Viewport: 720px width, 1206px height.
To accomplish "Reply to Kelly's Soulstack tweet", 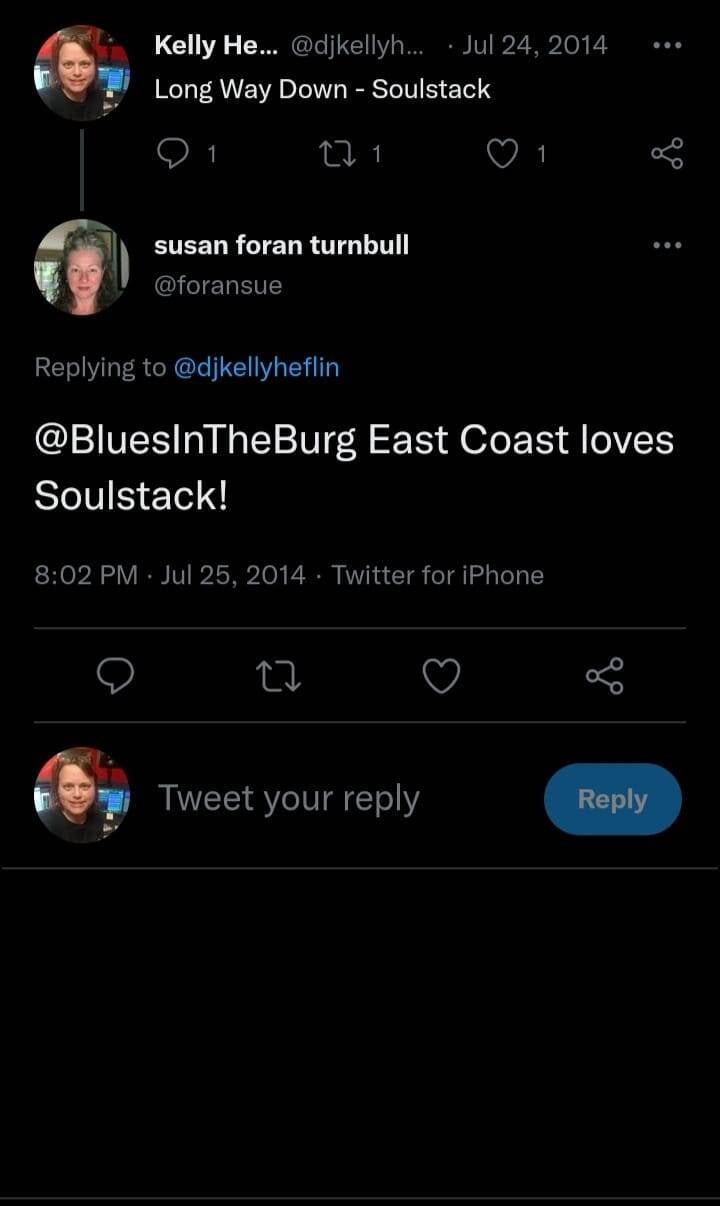I will [175, 153].
